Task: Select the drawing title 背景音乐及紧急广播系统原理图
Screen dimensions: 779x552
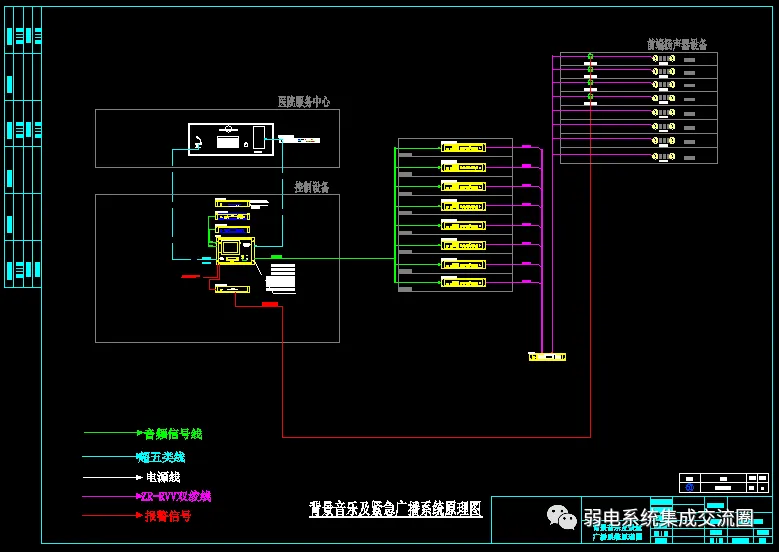Action: (x=395, y=509)
